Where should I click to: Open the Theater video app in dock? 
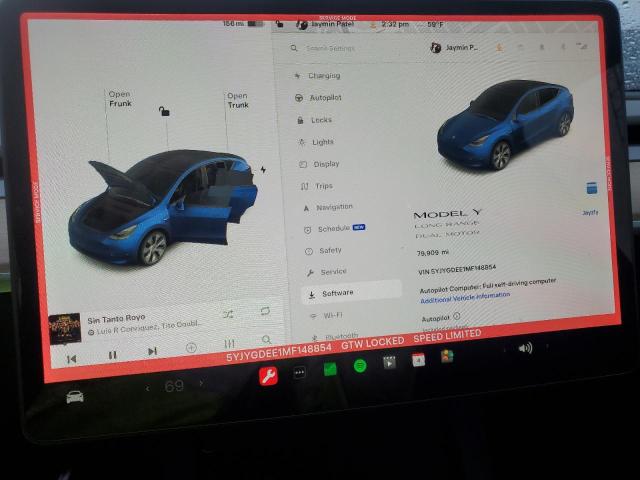(389, 362)
